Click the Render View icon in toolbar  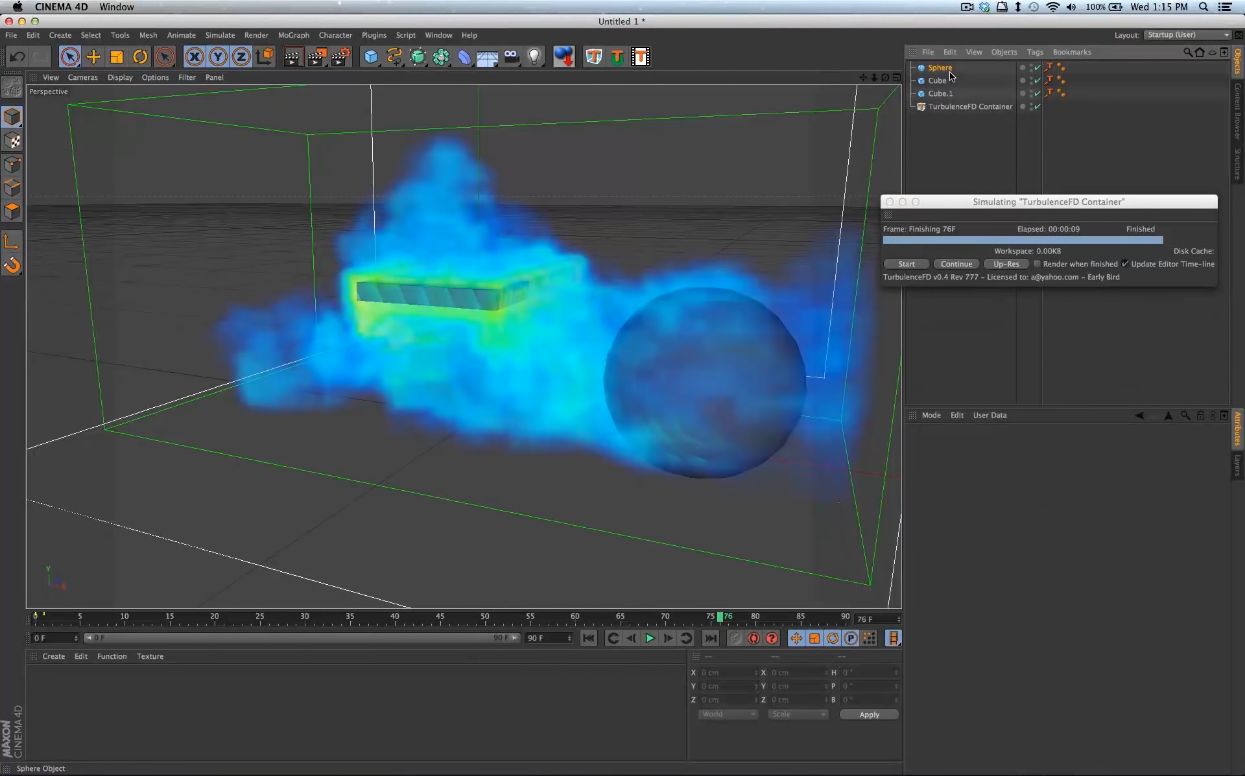tap(290, 57)
